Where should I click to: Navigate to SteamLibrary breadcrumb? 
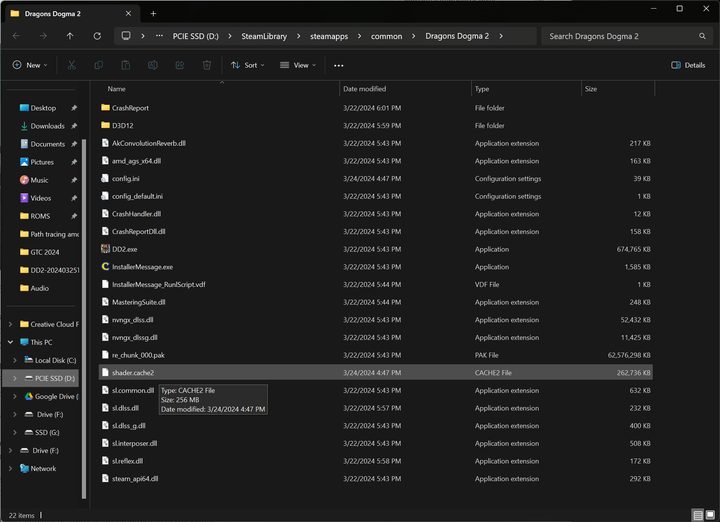[x=264, y=36]
